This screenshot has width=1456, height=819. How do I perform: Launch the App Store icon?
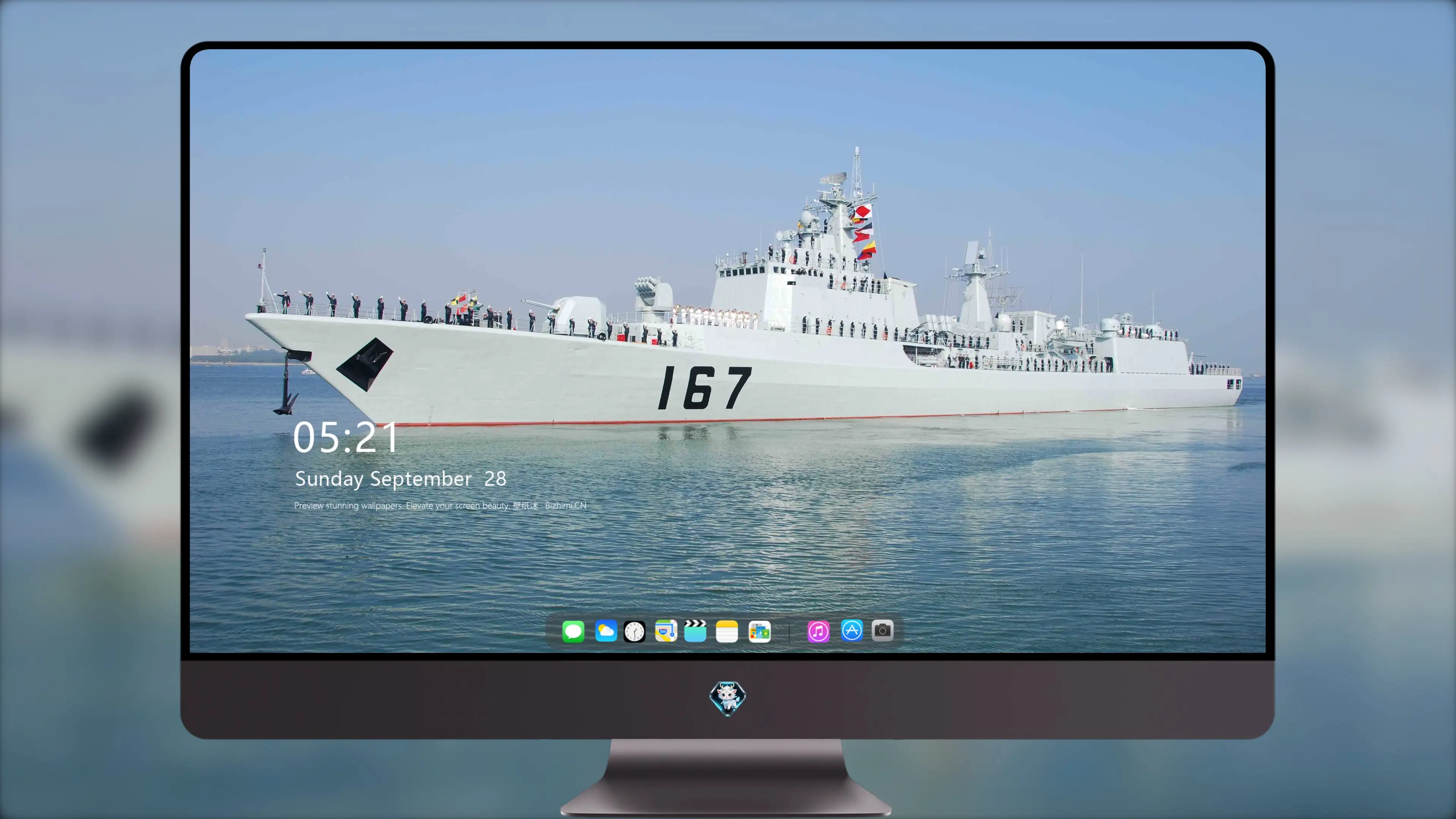click(852, 630)
